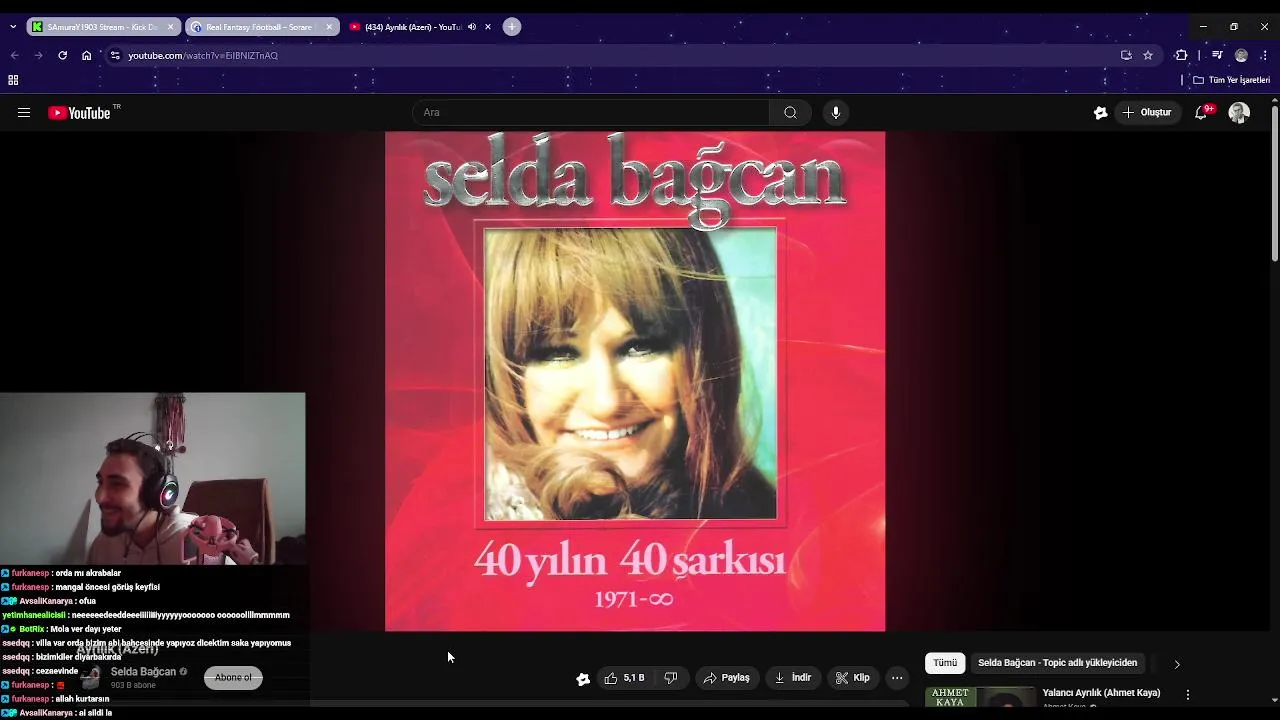Open YouTube account avatar menu
Image resolution: width=1280 pixels, height=720 pixels.
[x=1239, y=113]
